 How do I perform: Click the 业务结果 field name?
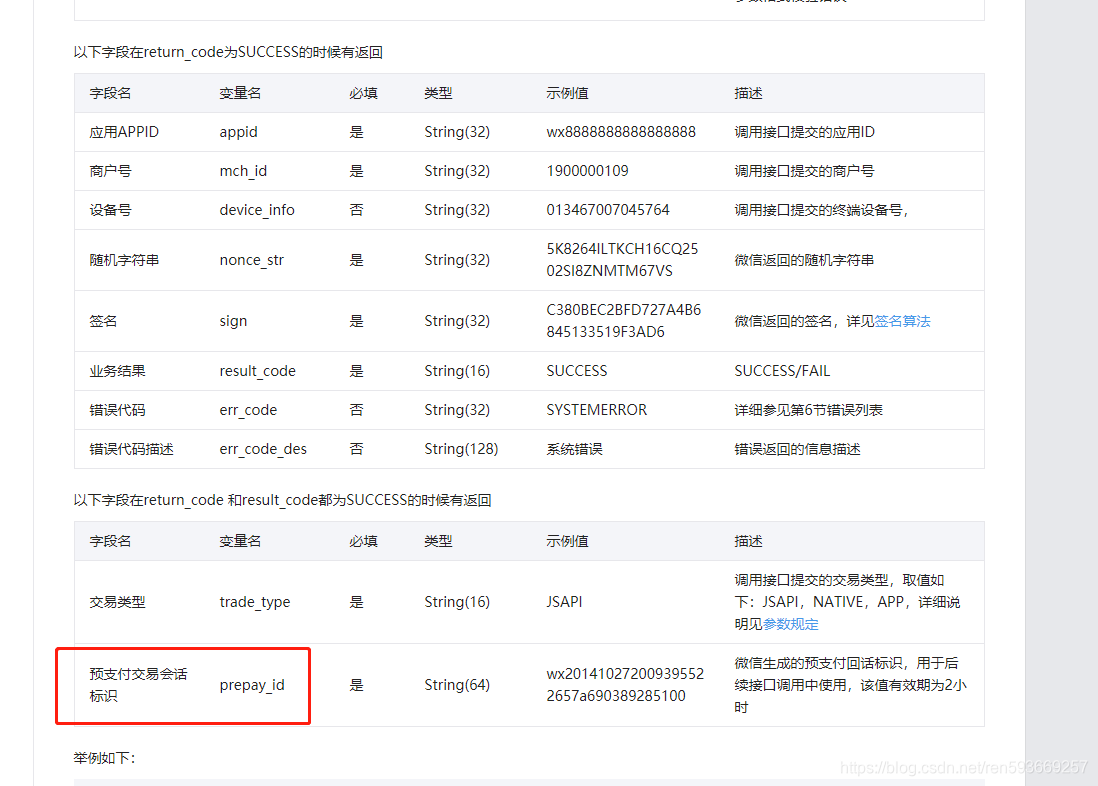click(x=117, y=371)
